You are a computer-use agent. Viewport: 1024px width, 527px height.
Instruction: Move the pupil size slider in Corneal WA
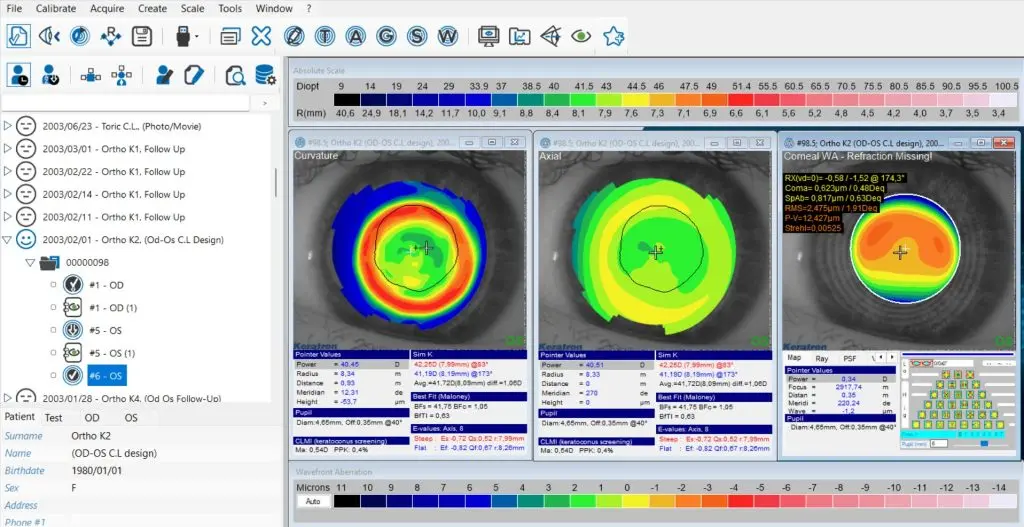coord(984,443)
